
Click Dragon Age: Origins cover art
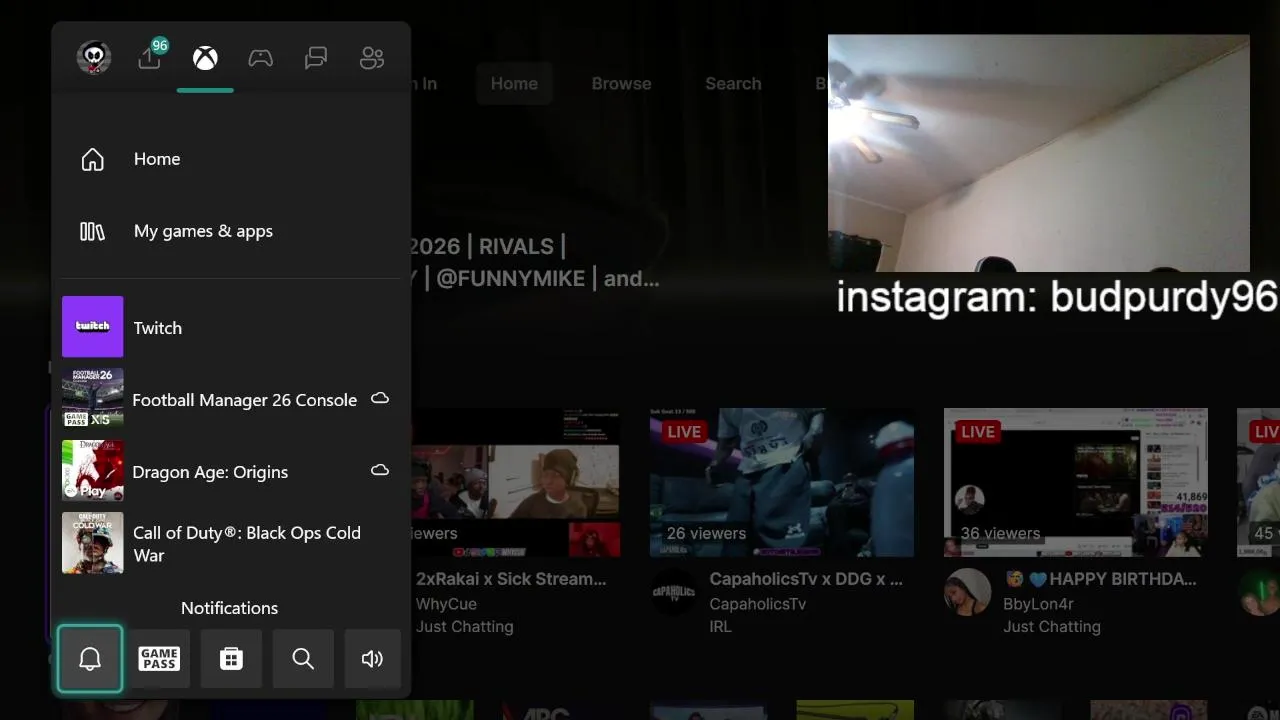point(93,471)
